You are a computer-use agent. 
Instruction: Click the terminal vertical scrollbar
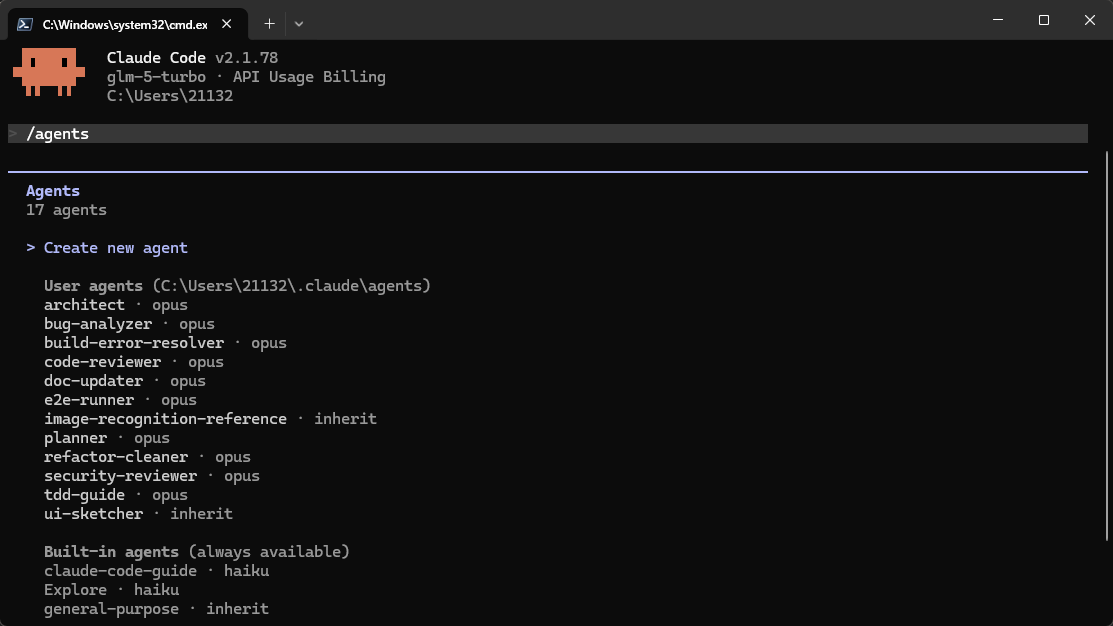pos(1107,346)
